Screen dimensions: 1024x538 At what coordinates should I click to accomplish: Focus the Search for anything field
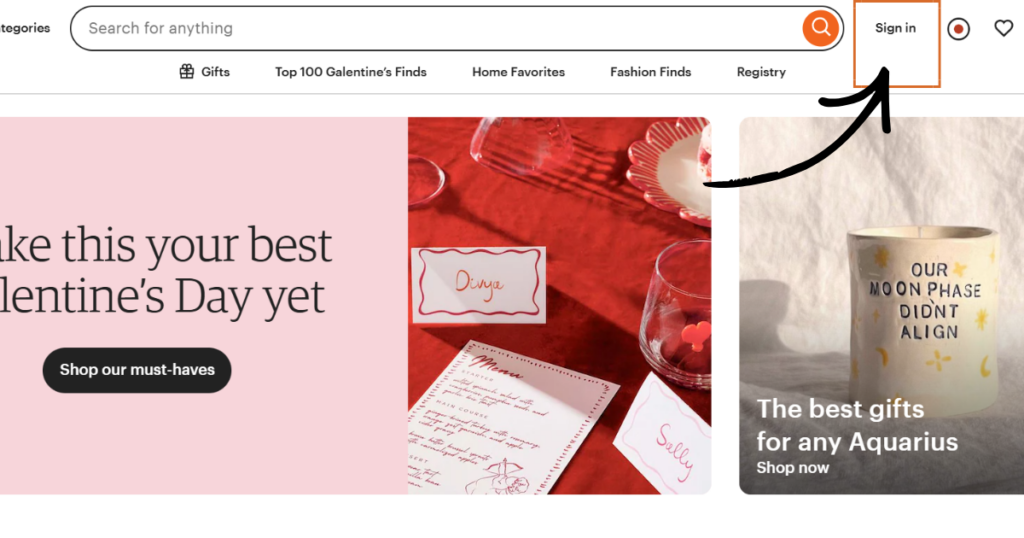click(436, 28)
